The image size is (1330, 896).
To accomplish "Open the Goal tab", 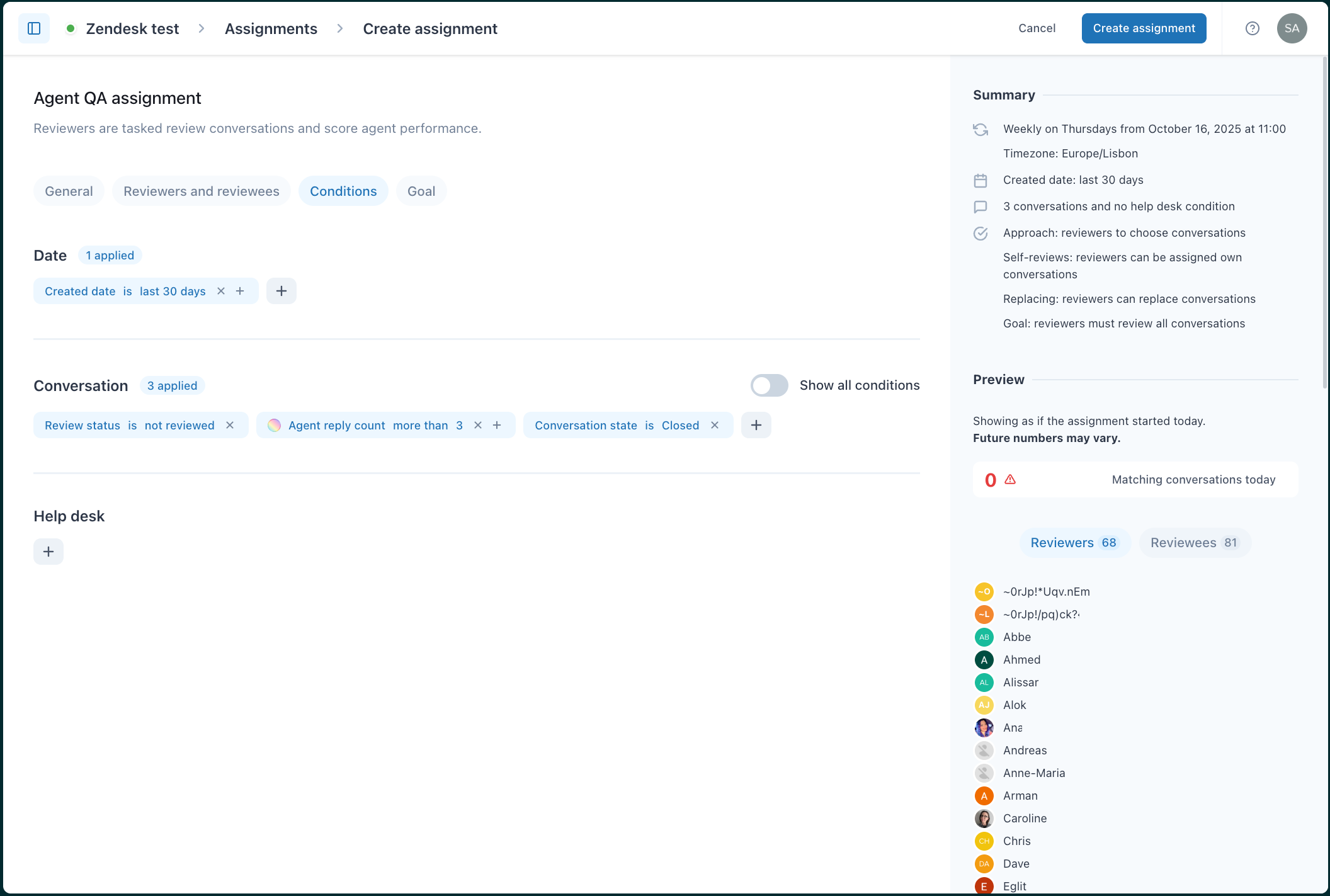I will [x=421, y=191].
